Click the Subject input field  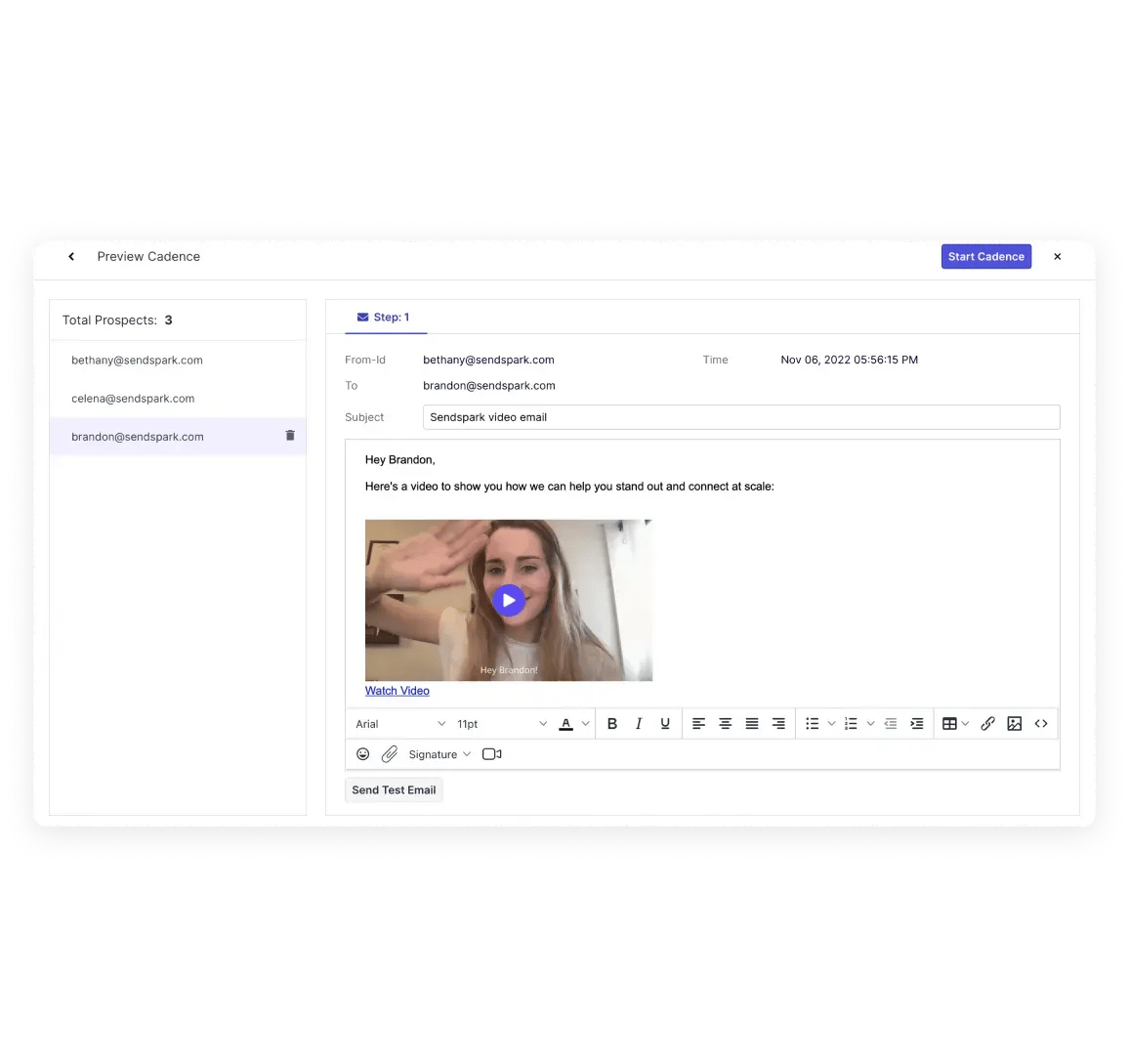pyautogui.click(x=741, y=417)
